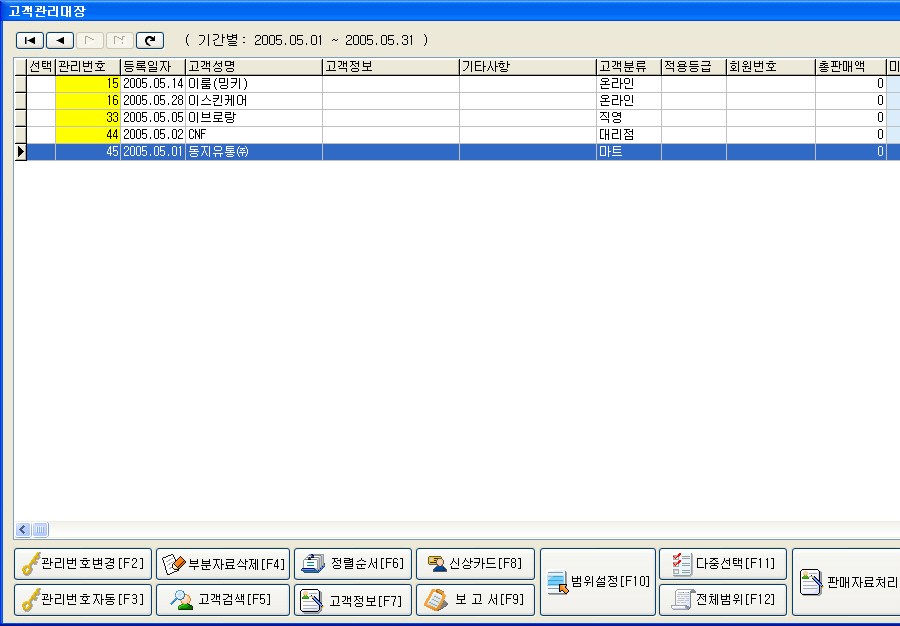Click 마트 category cell
This screenshot has width=900, height=626.
click(x=629, y=152)
